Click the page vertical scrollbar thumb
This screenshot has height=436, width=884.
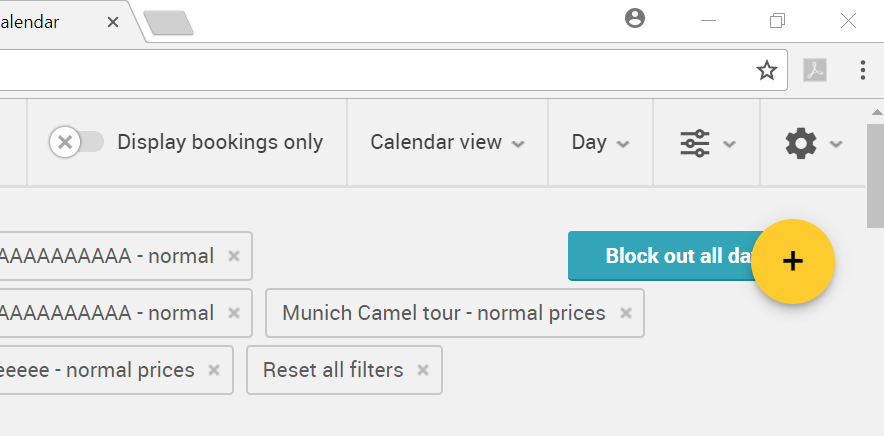click(876, 175)
